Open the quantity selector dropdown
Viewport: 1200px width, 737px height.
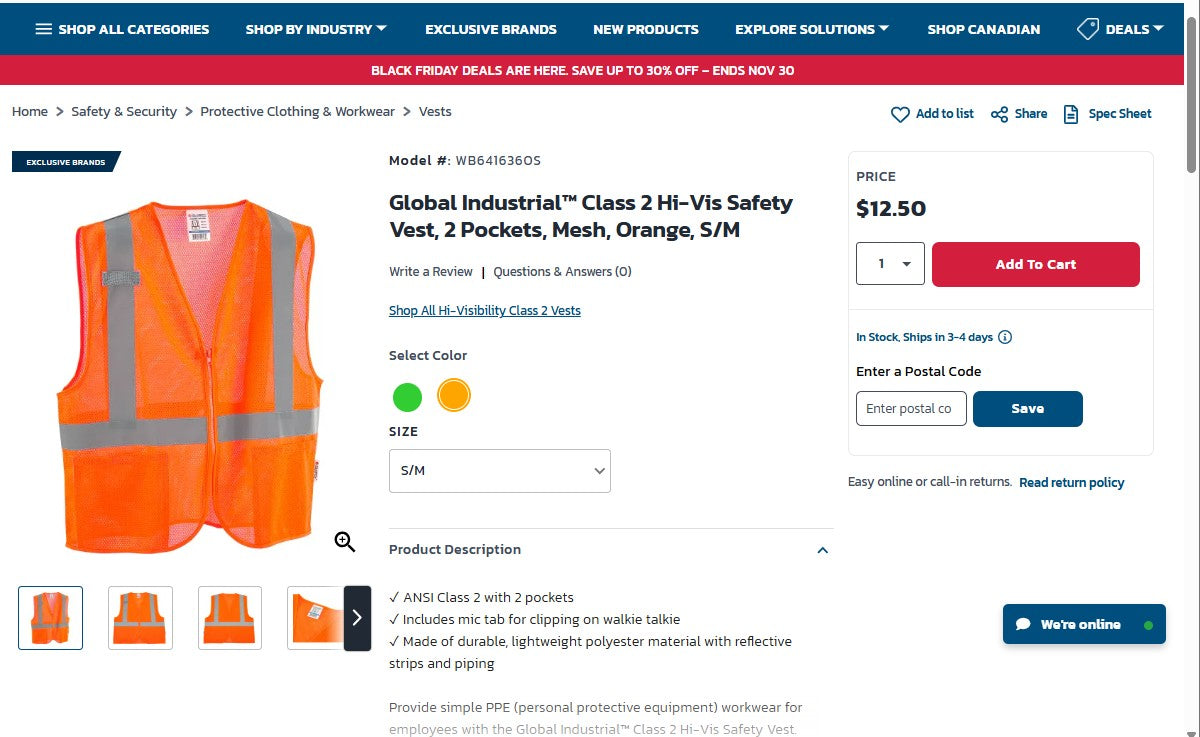(x=890, y=263)
